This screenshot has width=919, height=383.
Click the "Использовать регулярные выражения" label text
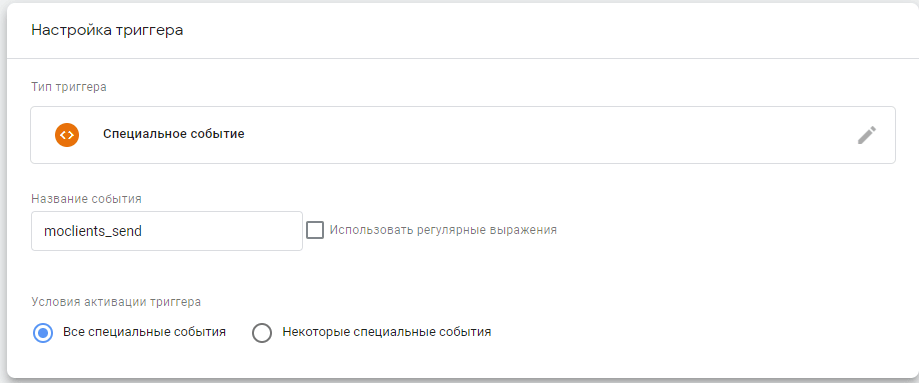[443, 230]
